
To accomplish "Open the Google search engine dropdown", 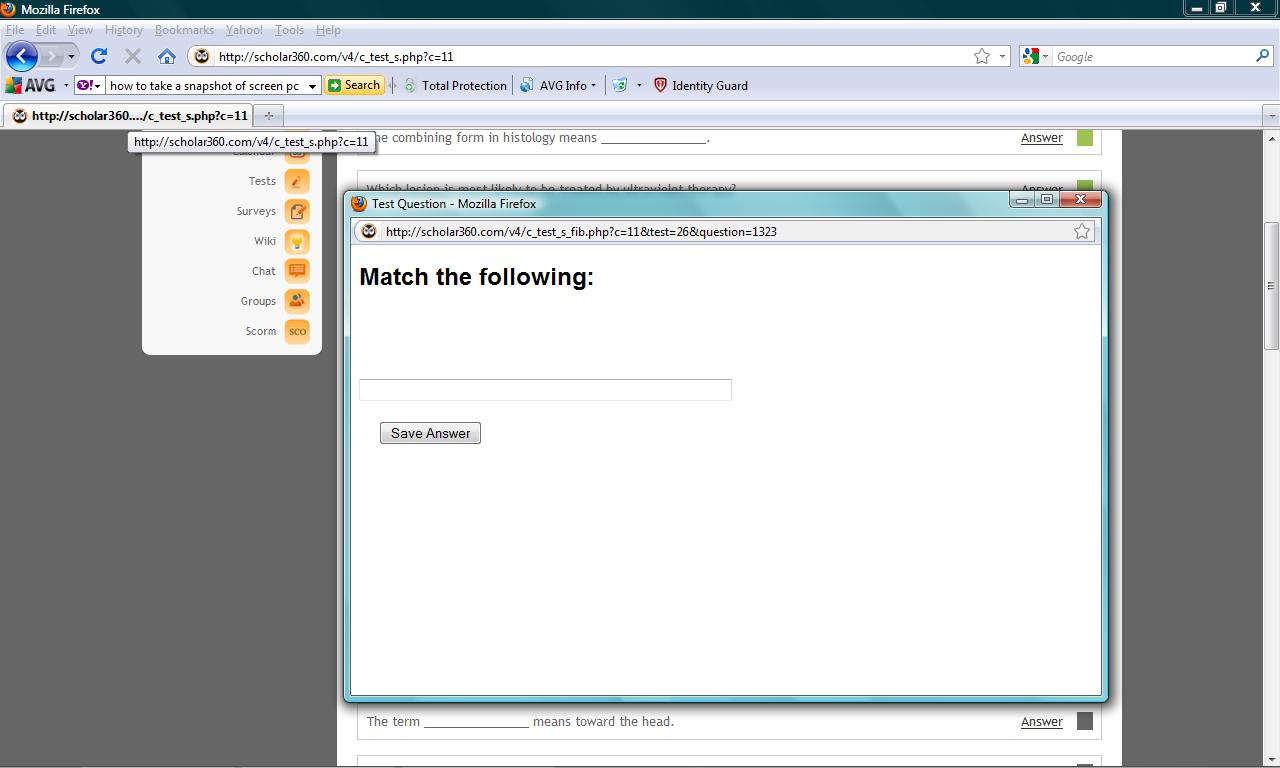I will 1036,57.
